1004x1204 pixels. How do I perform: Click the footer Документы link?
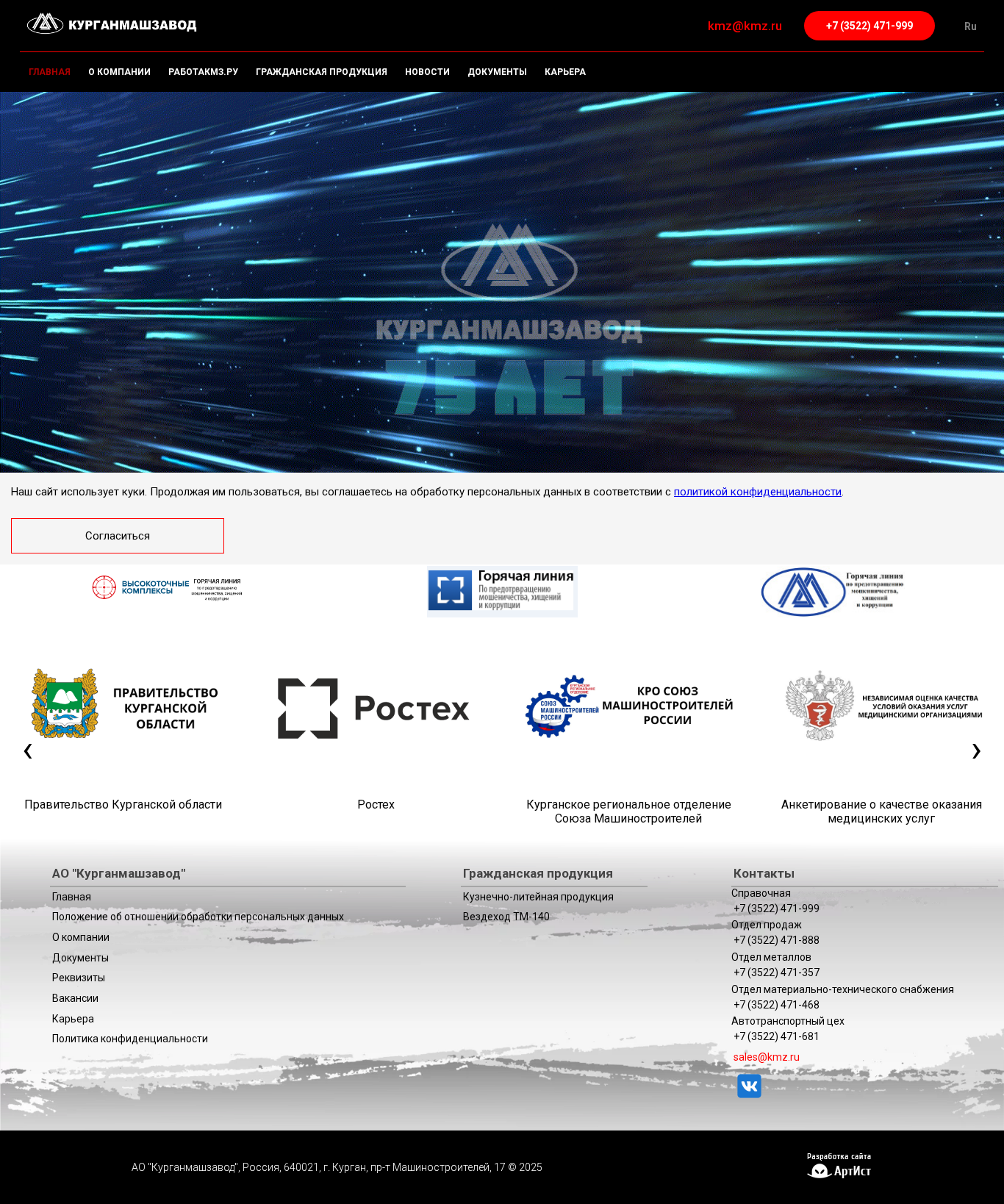click(x=80, y=958)
